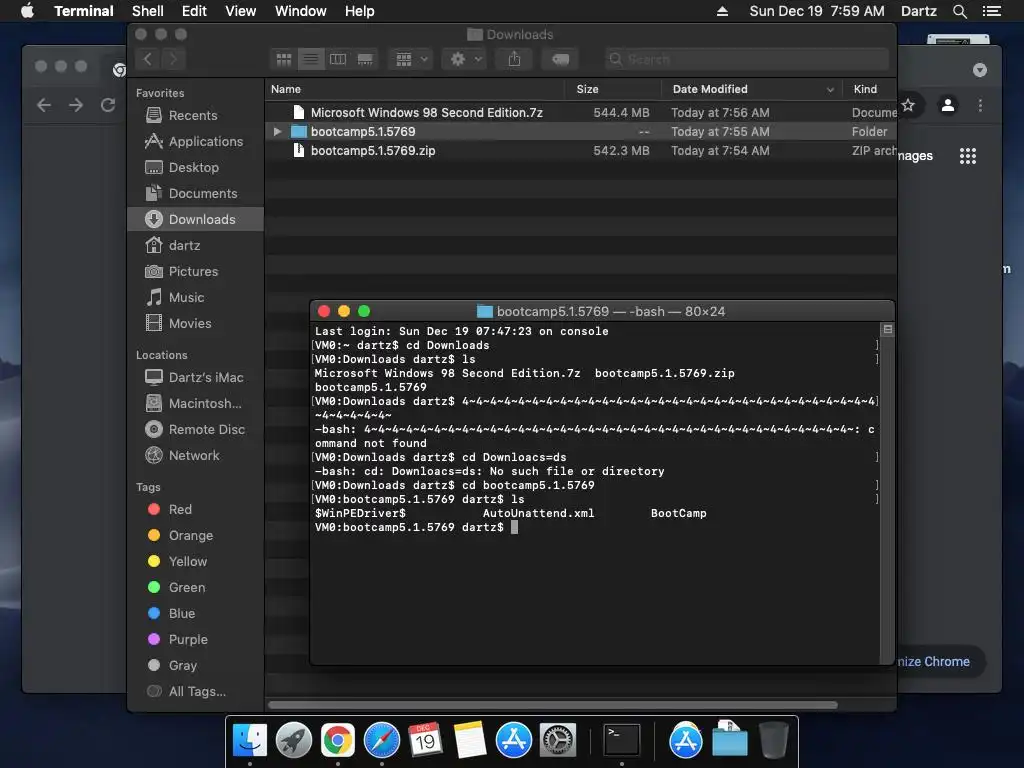1024x768 pixels.
Task: Open the Window menu
Action: 300,11
